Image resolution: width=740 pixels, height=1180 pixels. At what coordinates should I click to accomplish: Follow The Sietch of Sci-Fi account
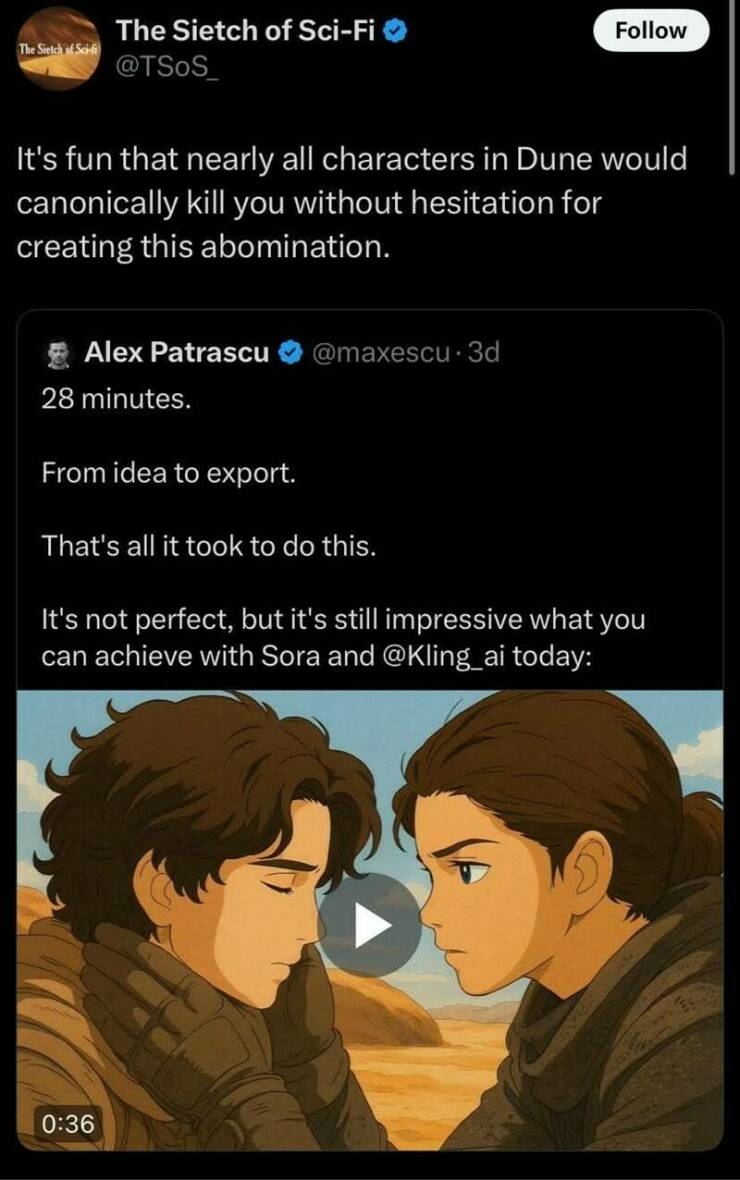pyautogui.click(x=650, y=31)
